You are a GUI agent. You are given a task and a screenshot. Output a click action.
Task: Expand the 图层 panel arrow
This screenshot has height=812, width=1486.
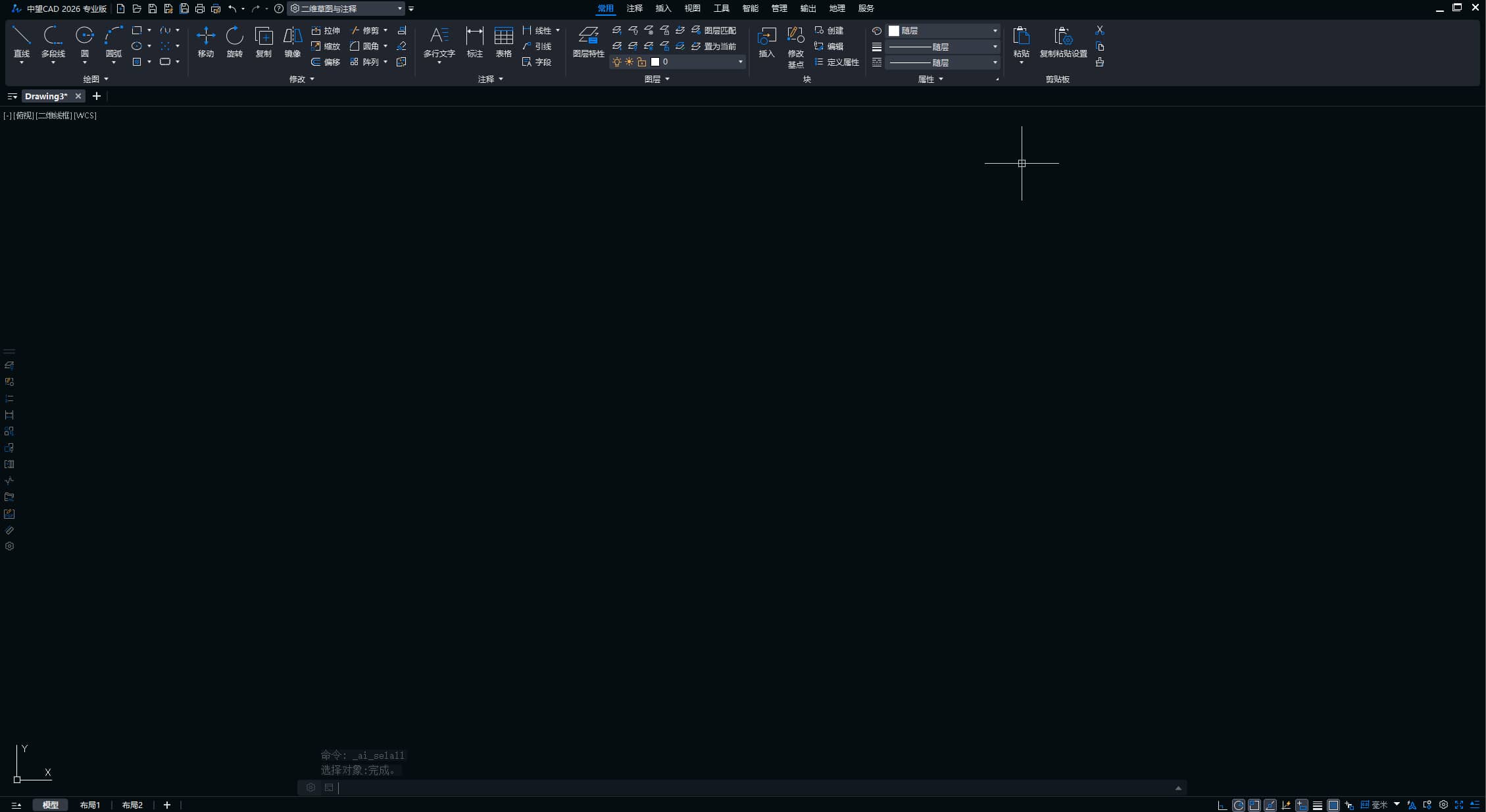coord(668,79)
